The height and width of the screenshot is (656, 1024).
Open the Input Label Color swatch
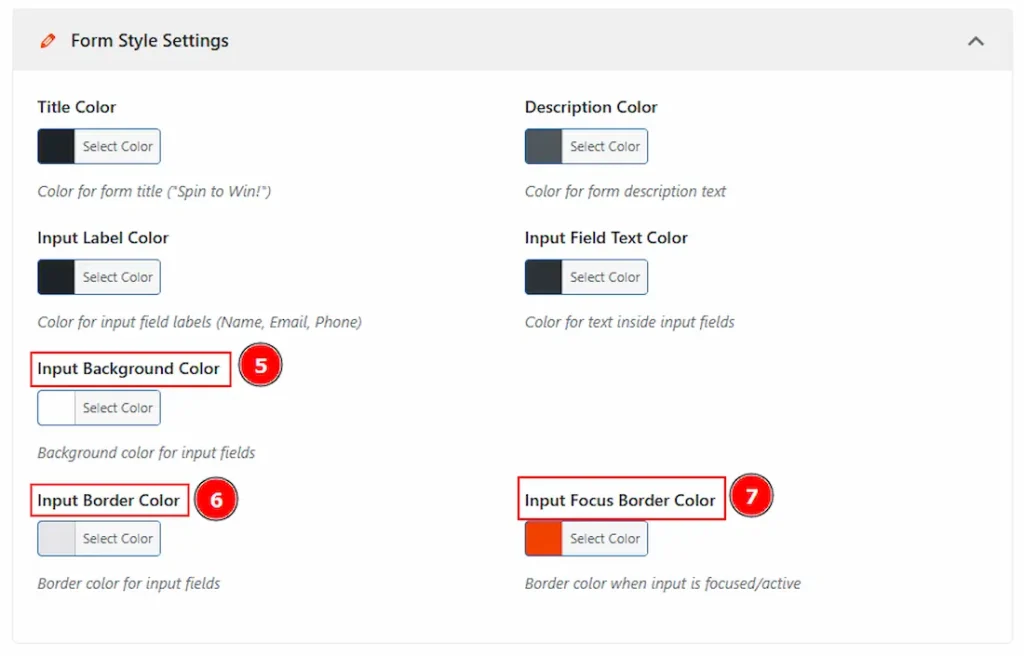click(x=55, y=277)
